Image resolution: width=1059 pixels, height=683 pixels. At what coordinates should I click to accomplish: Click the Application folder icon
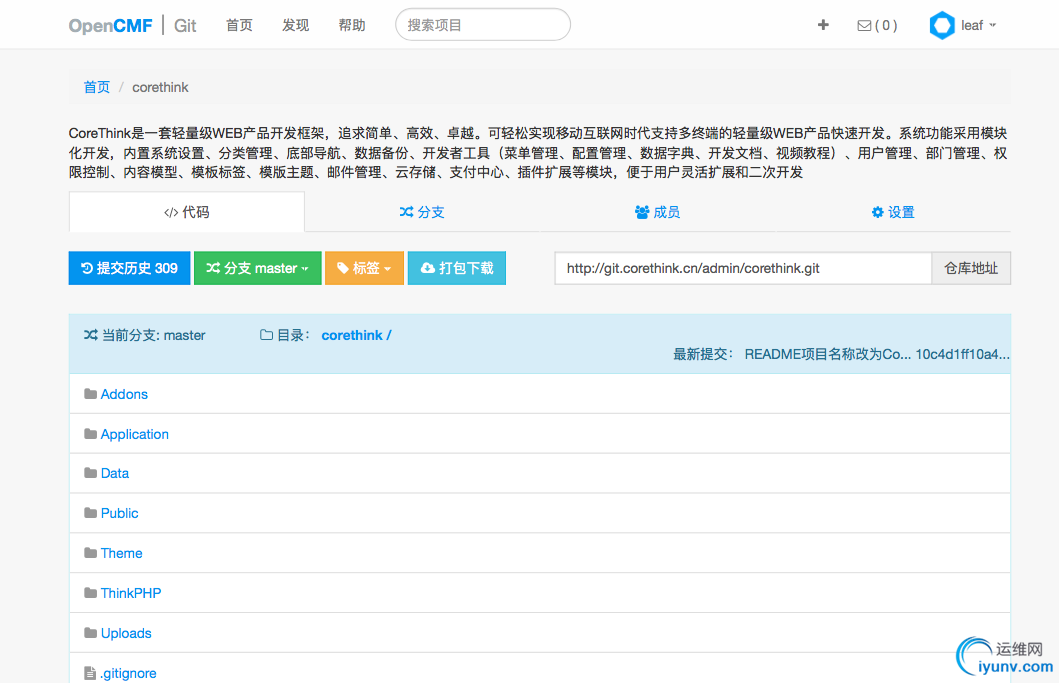pos(91,434)
